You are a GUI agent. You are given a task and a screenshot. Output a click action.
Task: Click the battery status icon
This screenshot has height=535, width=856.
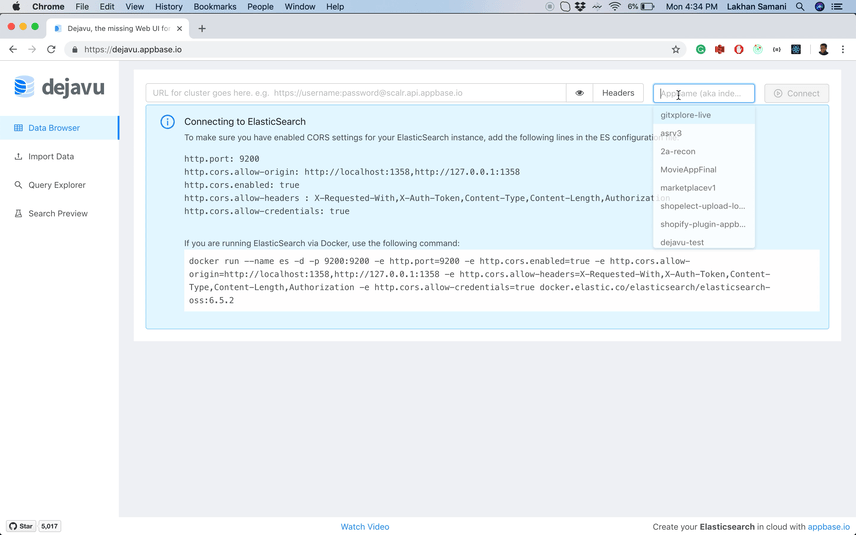pyautogui.click(x=647, y=7)
